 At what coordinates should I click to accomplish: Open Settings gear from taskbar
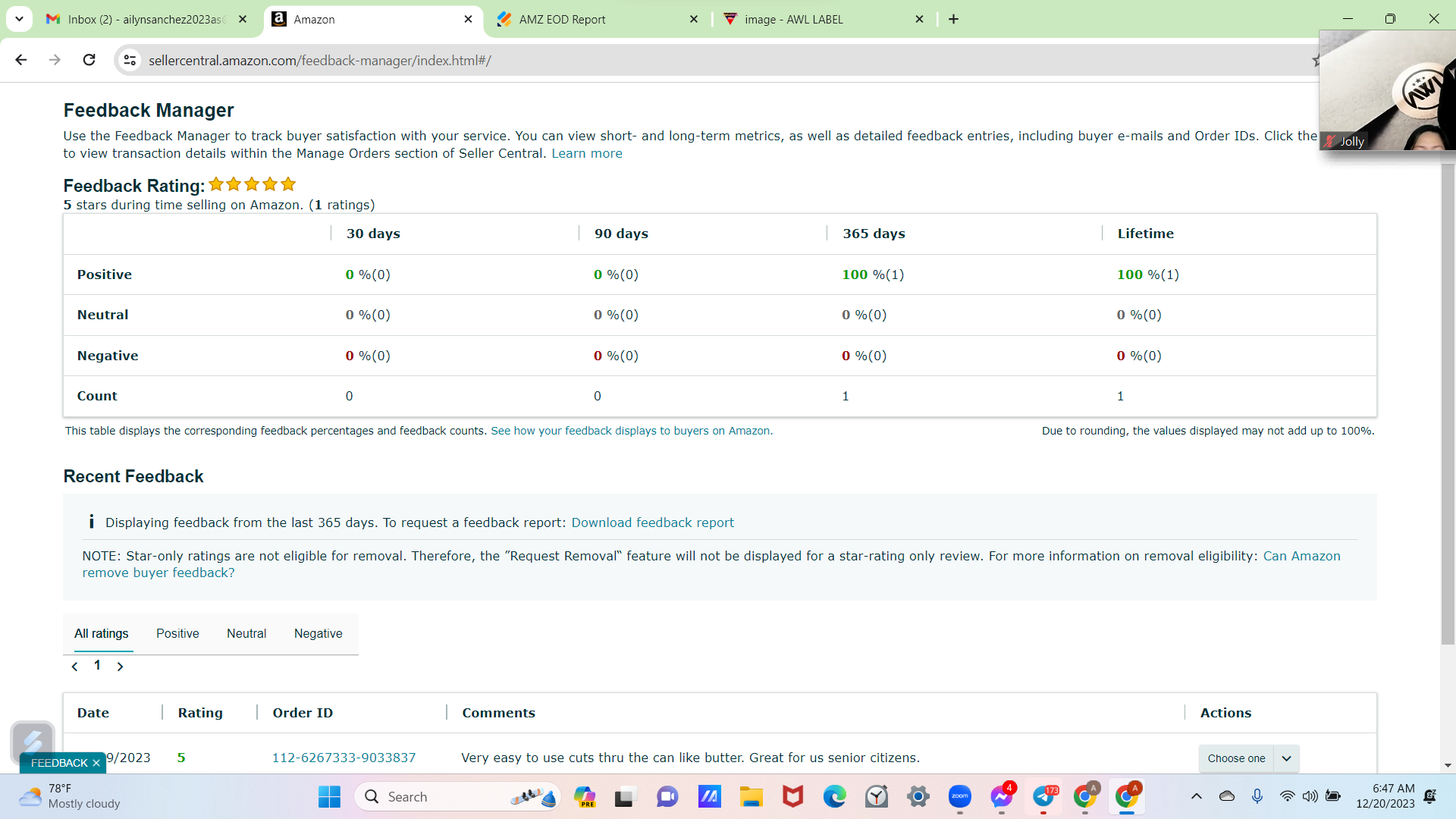pyautogui.click(x=918, y=797)
